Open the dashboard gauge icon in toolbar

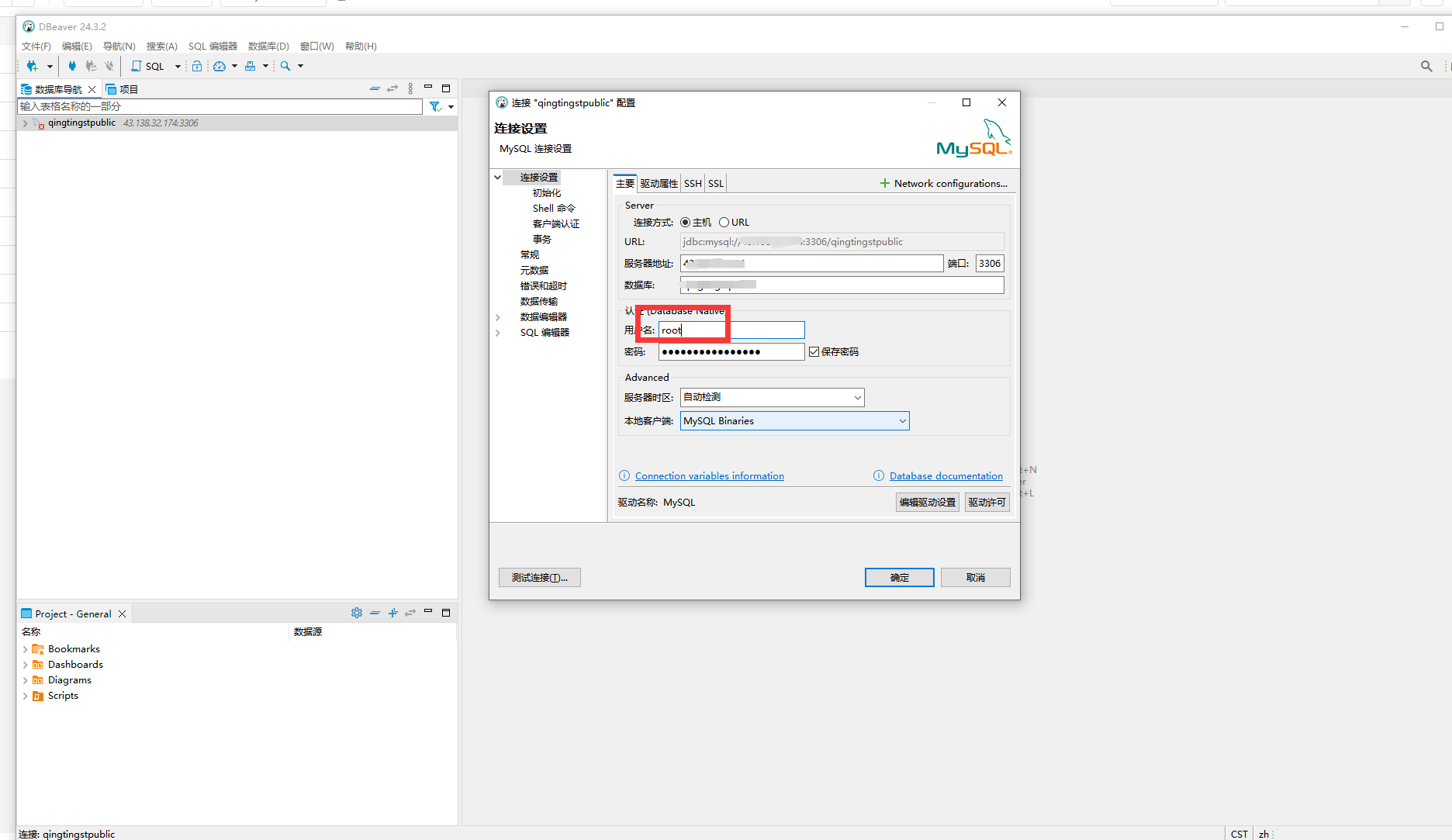pyautogui.click(x=220, y=66)
